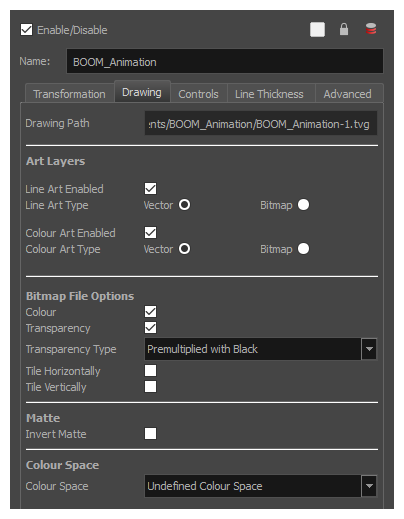Click the white layer colour swatch

317,30
